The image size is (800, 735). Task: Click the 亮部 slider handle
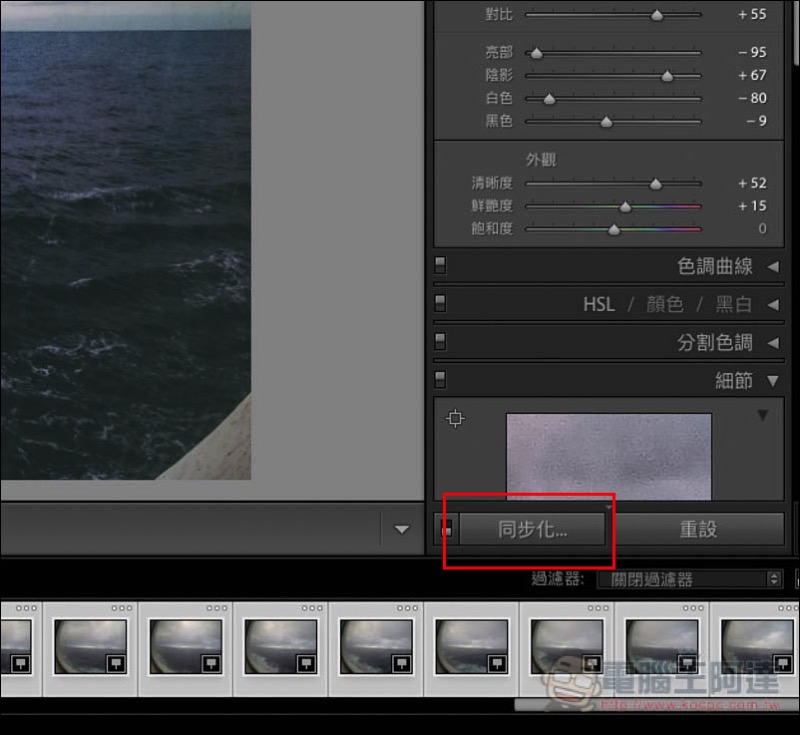[x=537, y=53]
